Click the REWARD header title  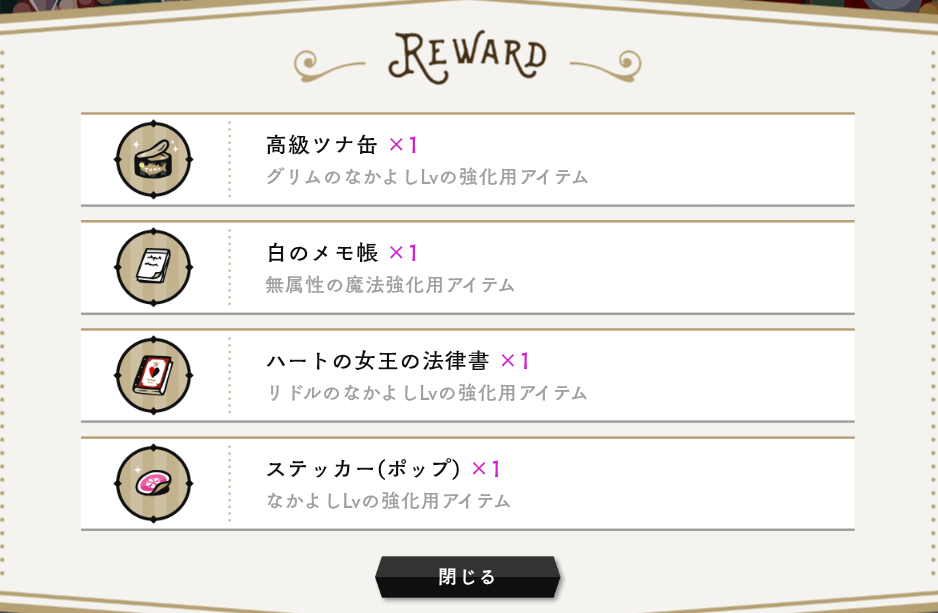coord(469,58)
